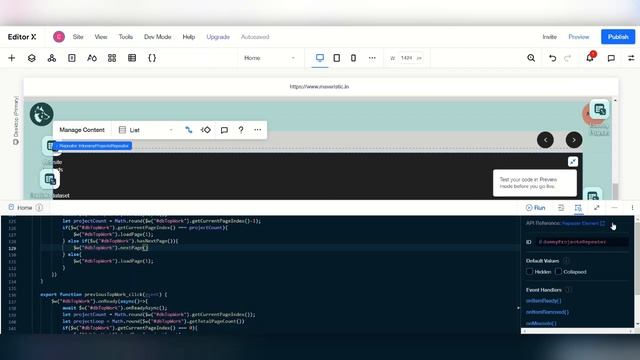Viewport: 640px width, 360px height.
Task: Open help question mark in repeater toolbar
Action: click(241, 130)
